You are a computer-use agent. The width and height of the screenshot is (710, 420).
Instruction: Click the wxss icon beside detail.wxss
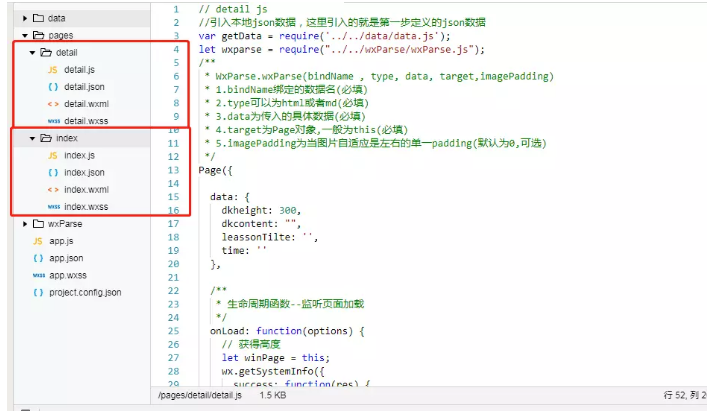[53, 121]
